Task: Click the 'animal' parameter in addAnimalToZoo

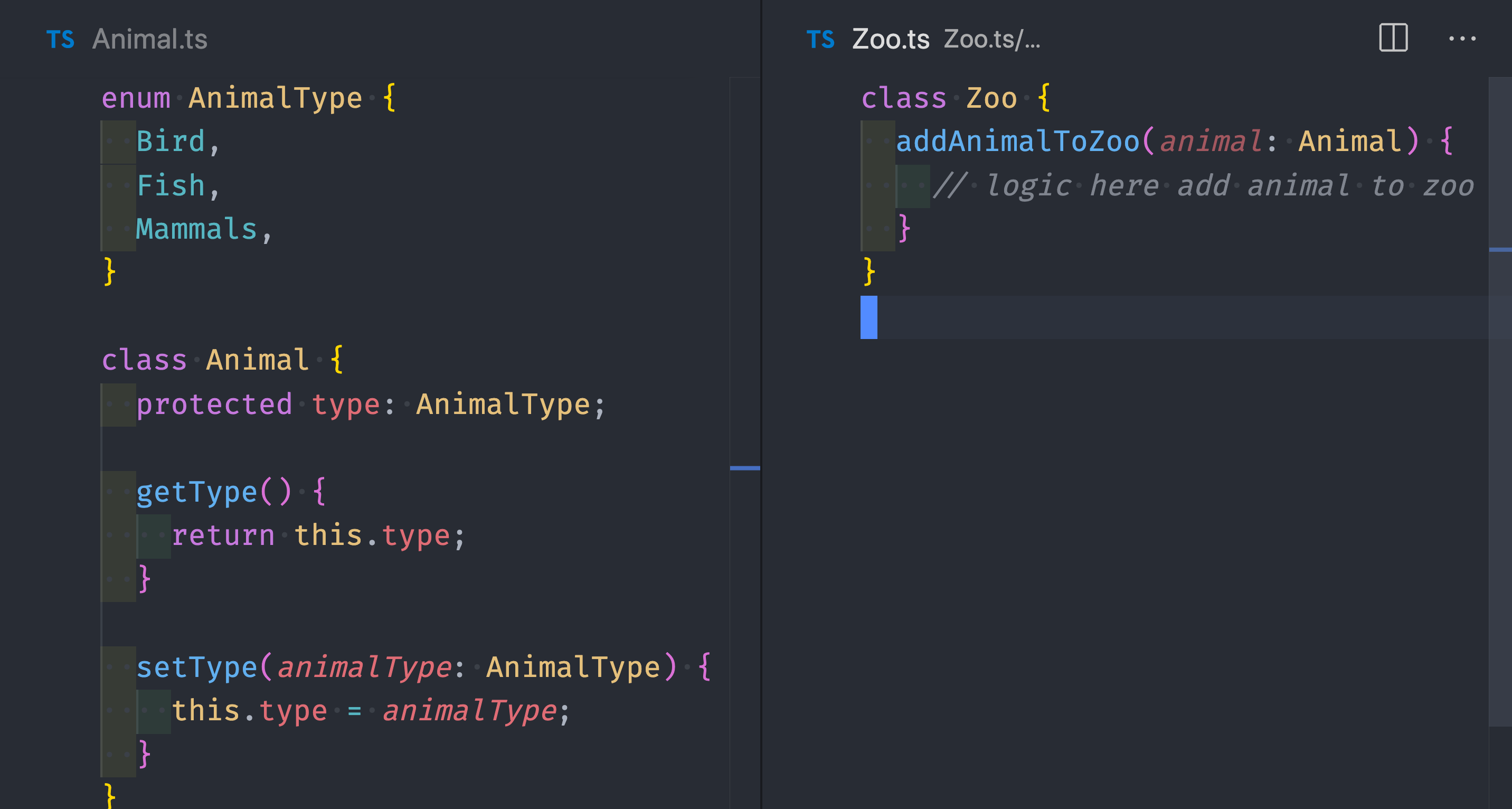Action: pyautogui.click(x=1211, y=142)
